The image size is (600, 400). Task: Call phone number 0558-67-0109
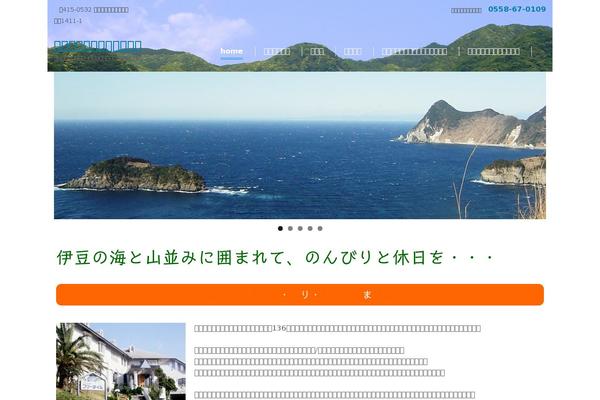coord(517,9)
